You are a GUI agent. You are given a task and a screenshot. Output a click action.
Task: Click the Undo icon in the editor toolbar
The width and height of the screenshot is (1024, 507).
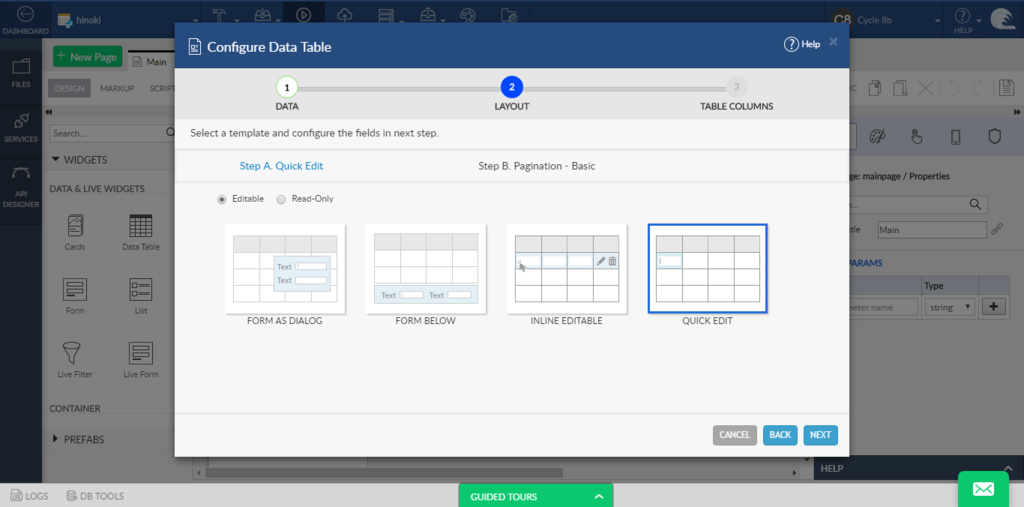[x=953, y=88]
